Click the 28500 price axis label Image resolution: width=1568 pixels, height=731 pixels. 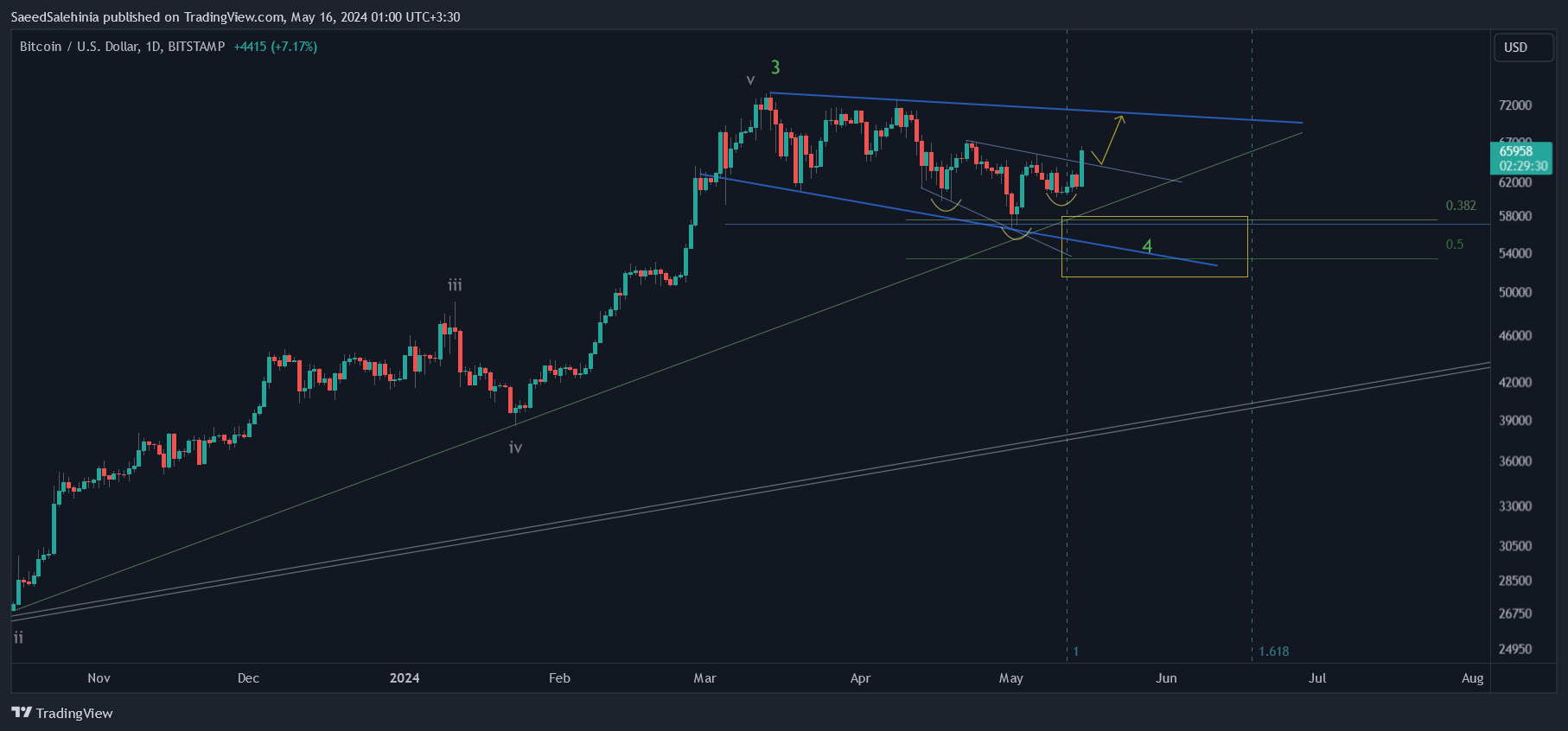1515,581
